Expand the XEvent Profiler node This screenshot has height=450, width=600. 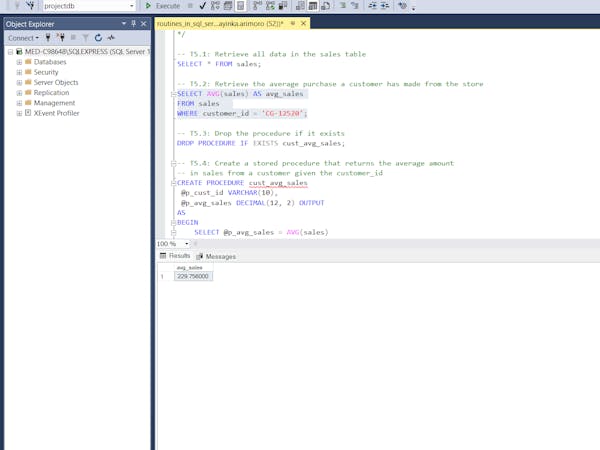point(19,113)
